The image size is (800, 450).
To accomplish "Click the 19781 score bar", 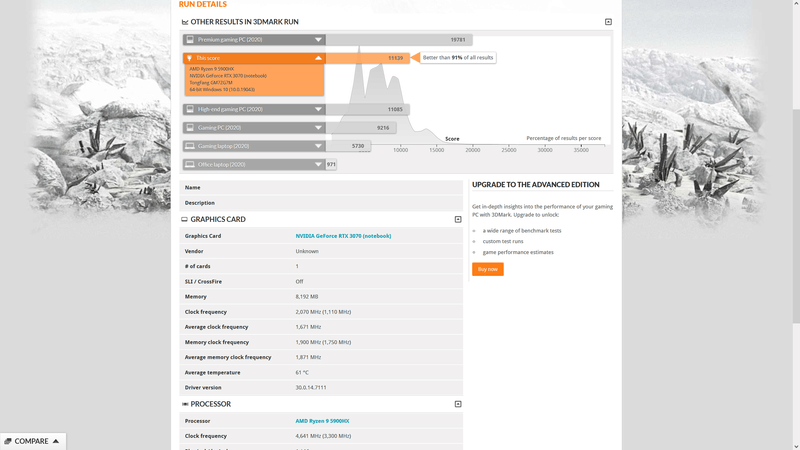I will pos(399,40).
